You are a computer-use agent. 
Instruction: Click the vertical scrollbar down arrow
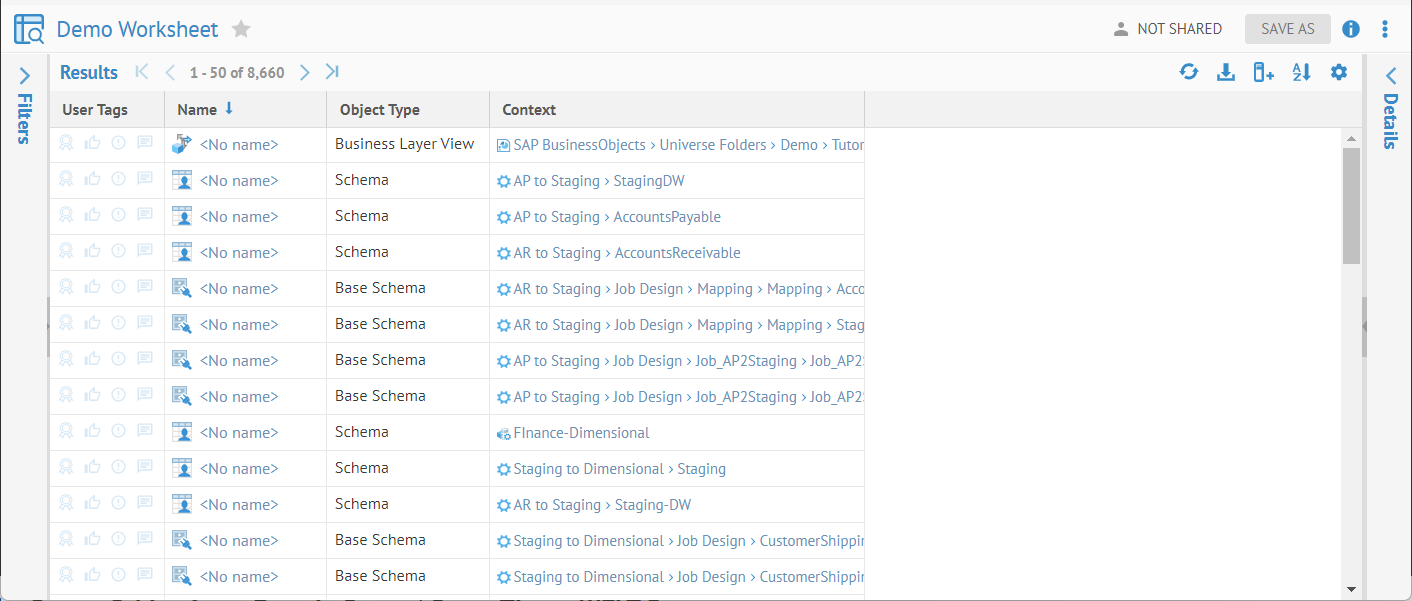[x=1351, y=589]
